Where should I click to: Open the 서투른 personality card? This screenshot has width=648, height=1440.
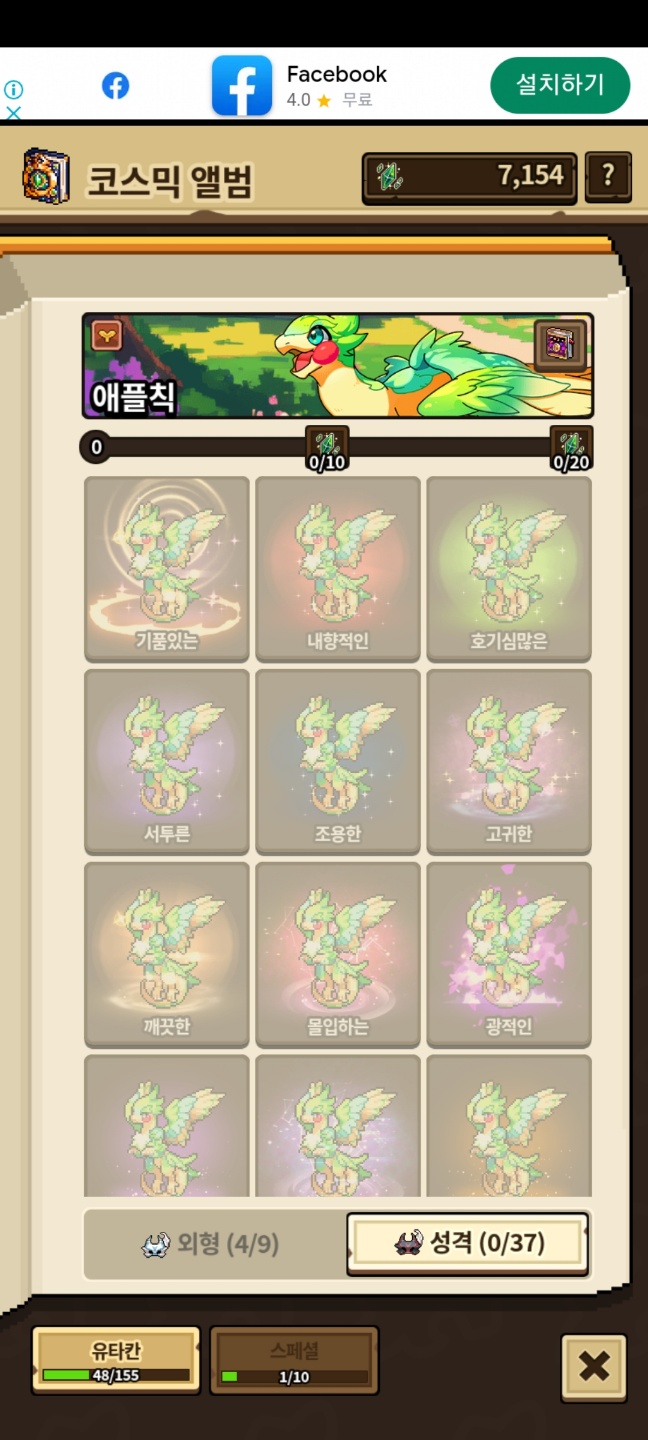[x=167, y=762]
